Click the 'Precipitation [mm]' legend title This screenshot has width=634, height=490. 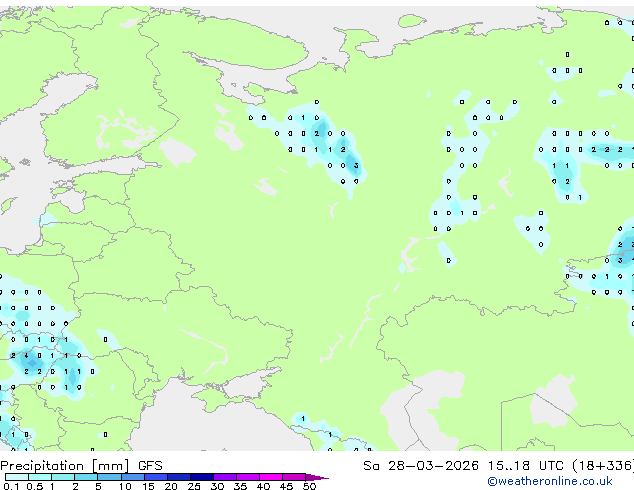pos(65,466)
